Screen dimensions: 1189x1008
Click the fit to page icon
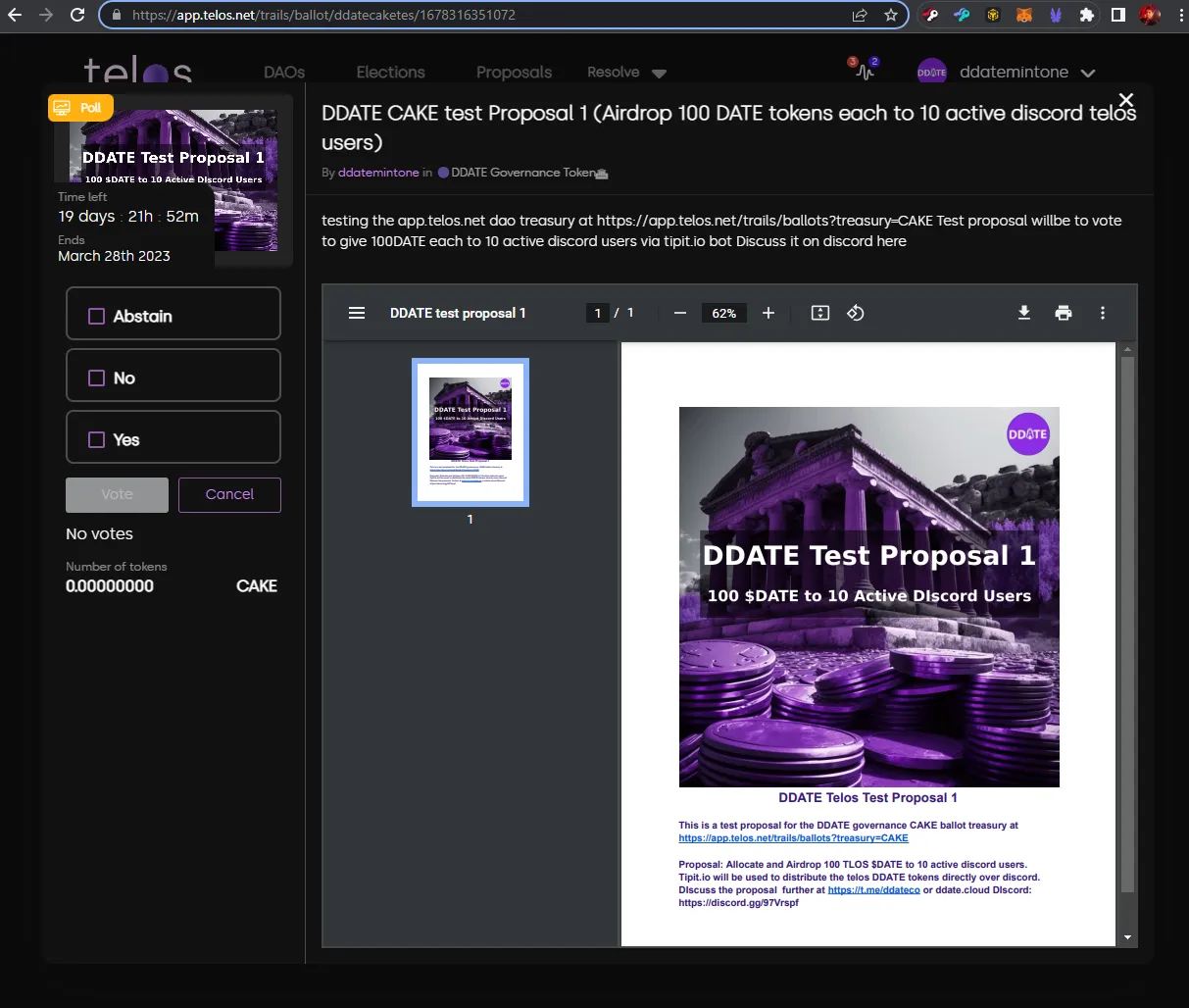[820, 313]
